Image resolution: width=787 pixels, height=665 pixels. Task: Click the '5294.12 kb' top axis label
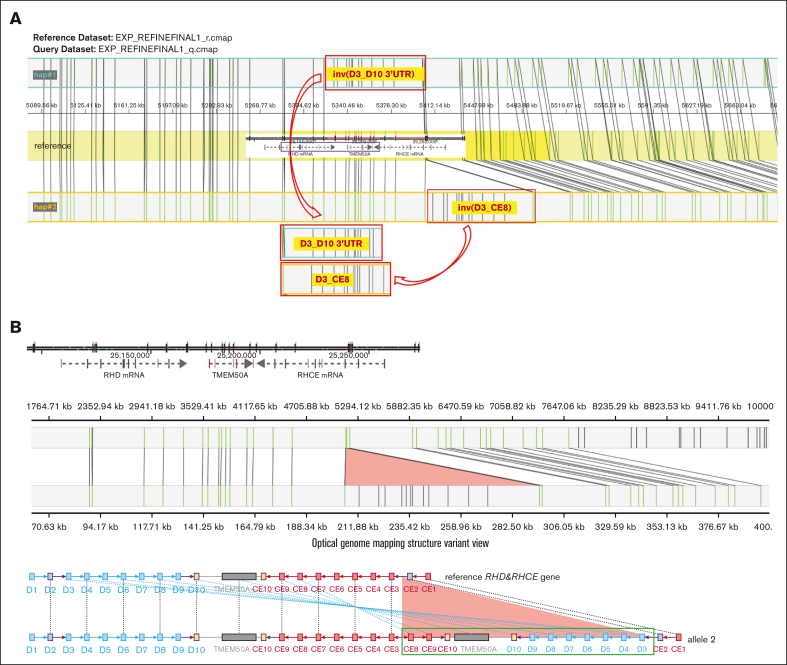click(358, 406)
